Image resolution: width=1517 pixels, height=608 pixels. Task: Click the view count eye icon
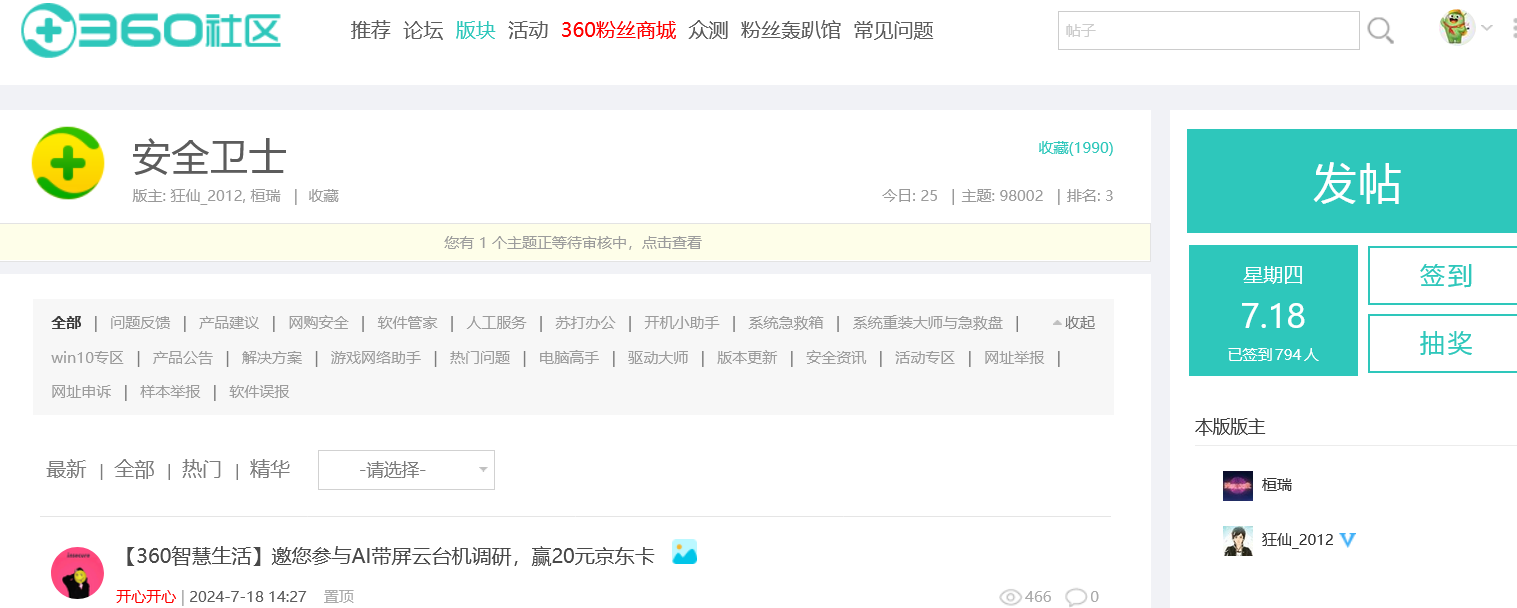click(x=1011, y=597)
